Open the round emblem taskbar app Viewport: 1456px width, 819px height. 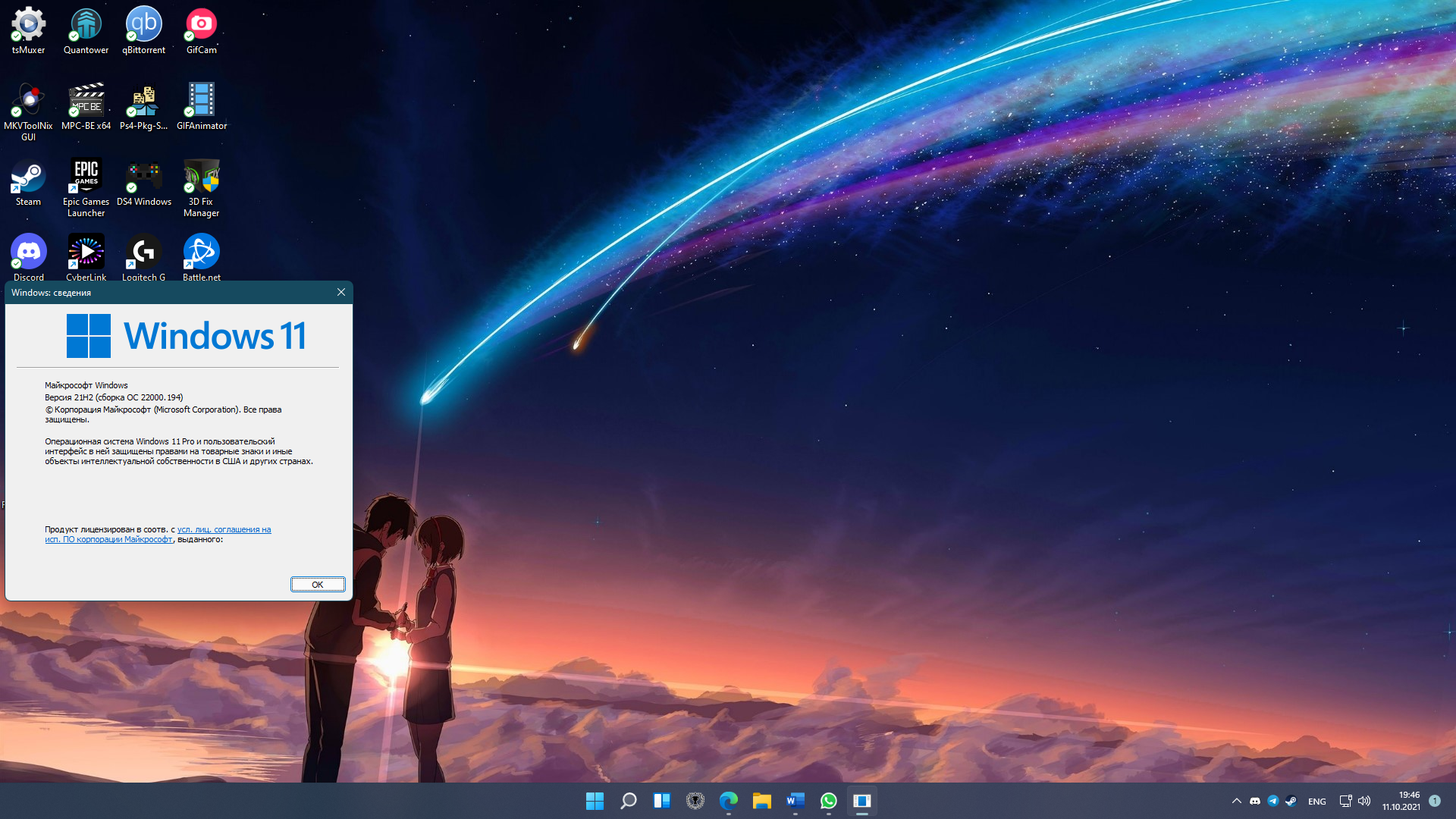click(695, 801)
